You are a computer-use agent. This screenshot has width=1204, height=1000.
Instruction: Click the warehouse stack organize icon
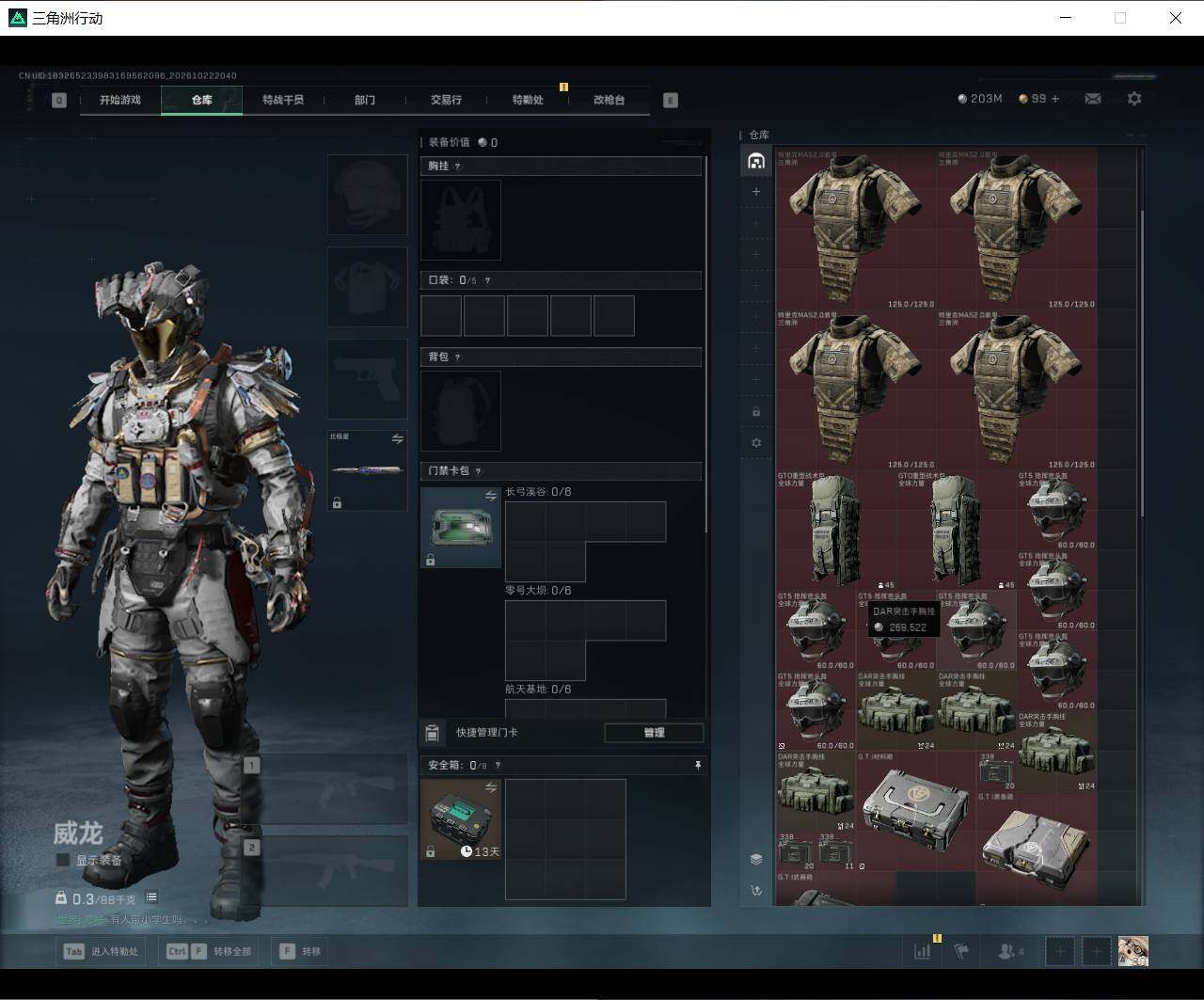tap(756, 859)
